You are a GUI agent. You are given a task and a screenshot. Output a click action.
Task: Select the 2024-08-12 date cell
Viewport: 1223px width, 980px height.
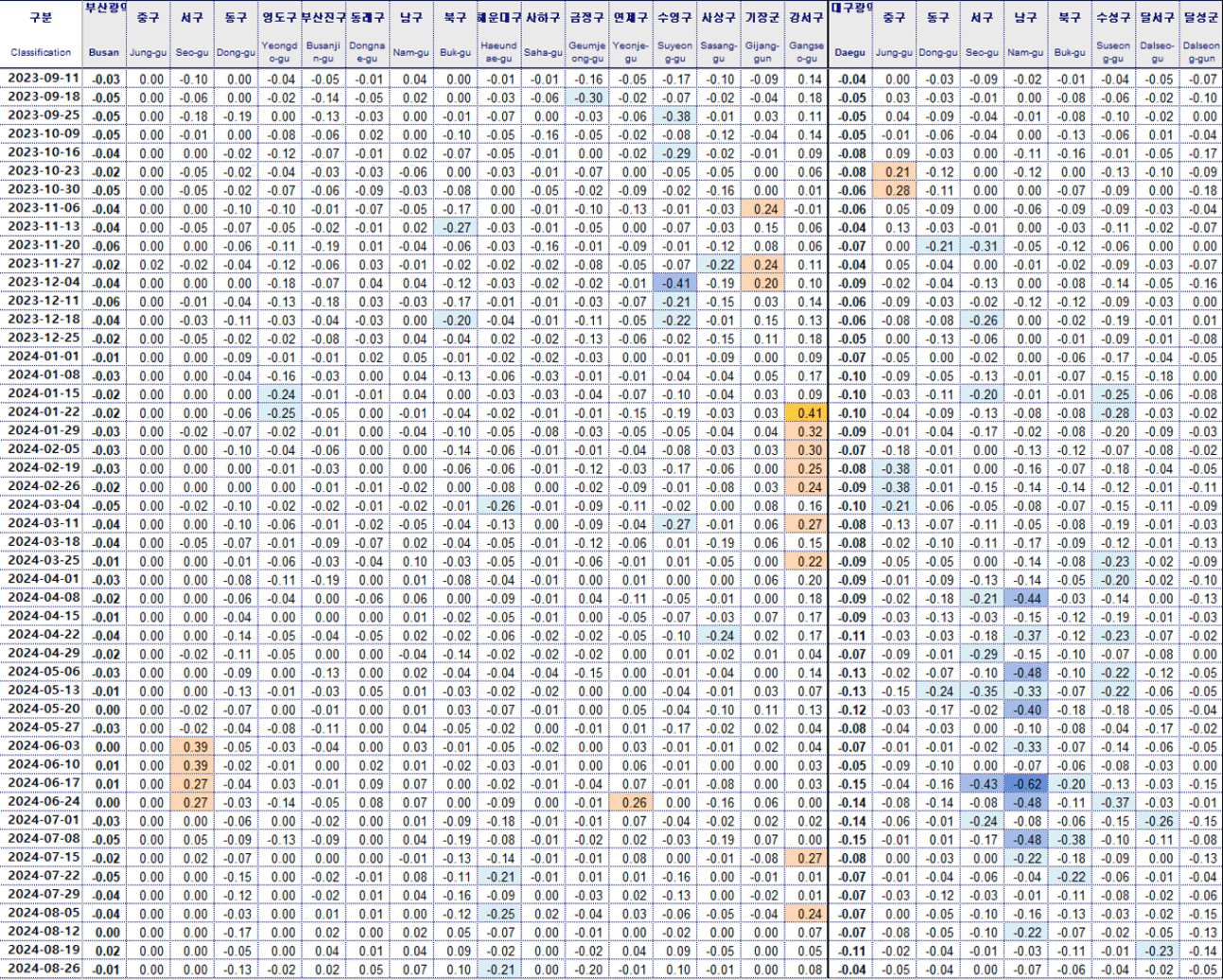point(42,932)
